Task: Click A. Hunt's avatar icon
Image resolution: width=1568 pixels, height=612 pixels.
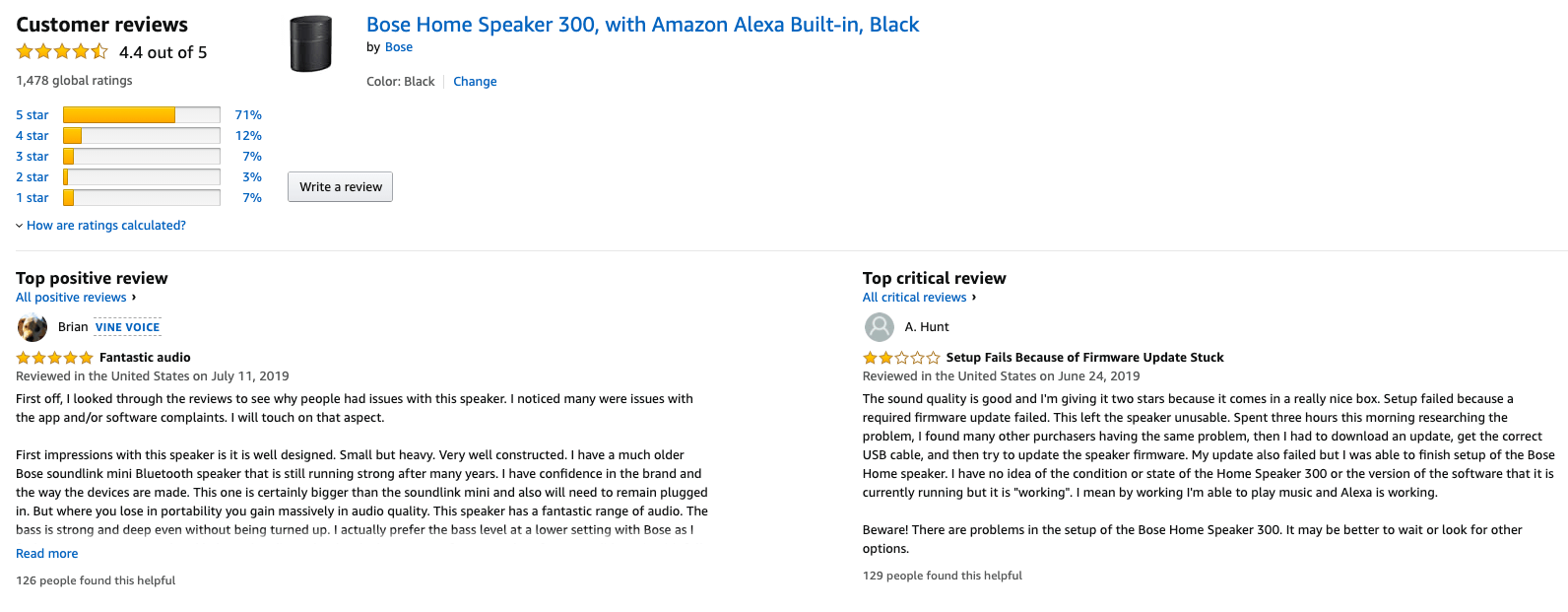Action: click(x=879, y=326)
